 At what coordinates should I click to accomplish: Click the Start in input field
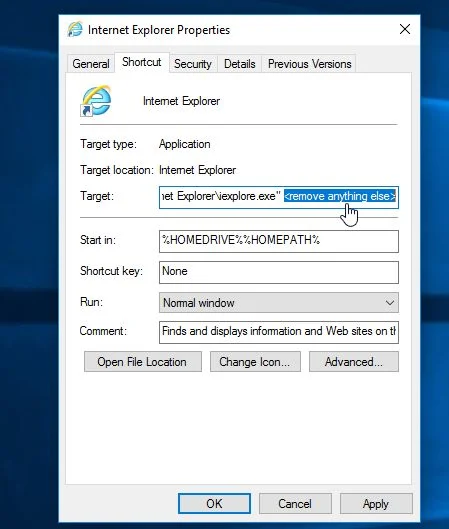tap(279, 241)
